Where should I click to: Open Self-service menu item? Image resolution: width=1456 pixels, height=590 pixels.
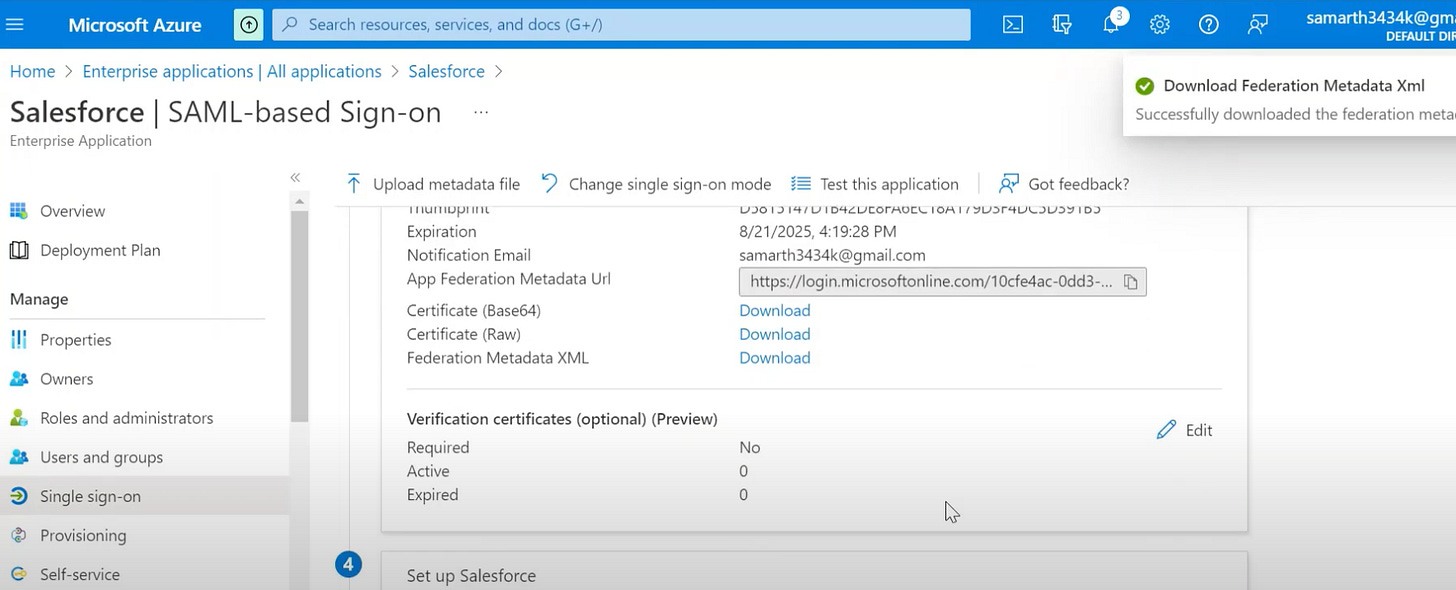[x=80, y=574]
